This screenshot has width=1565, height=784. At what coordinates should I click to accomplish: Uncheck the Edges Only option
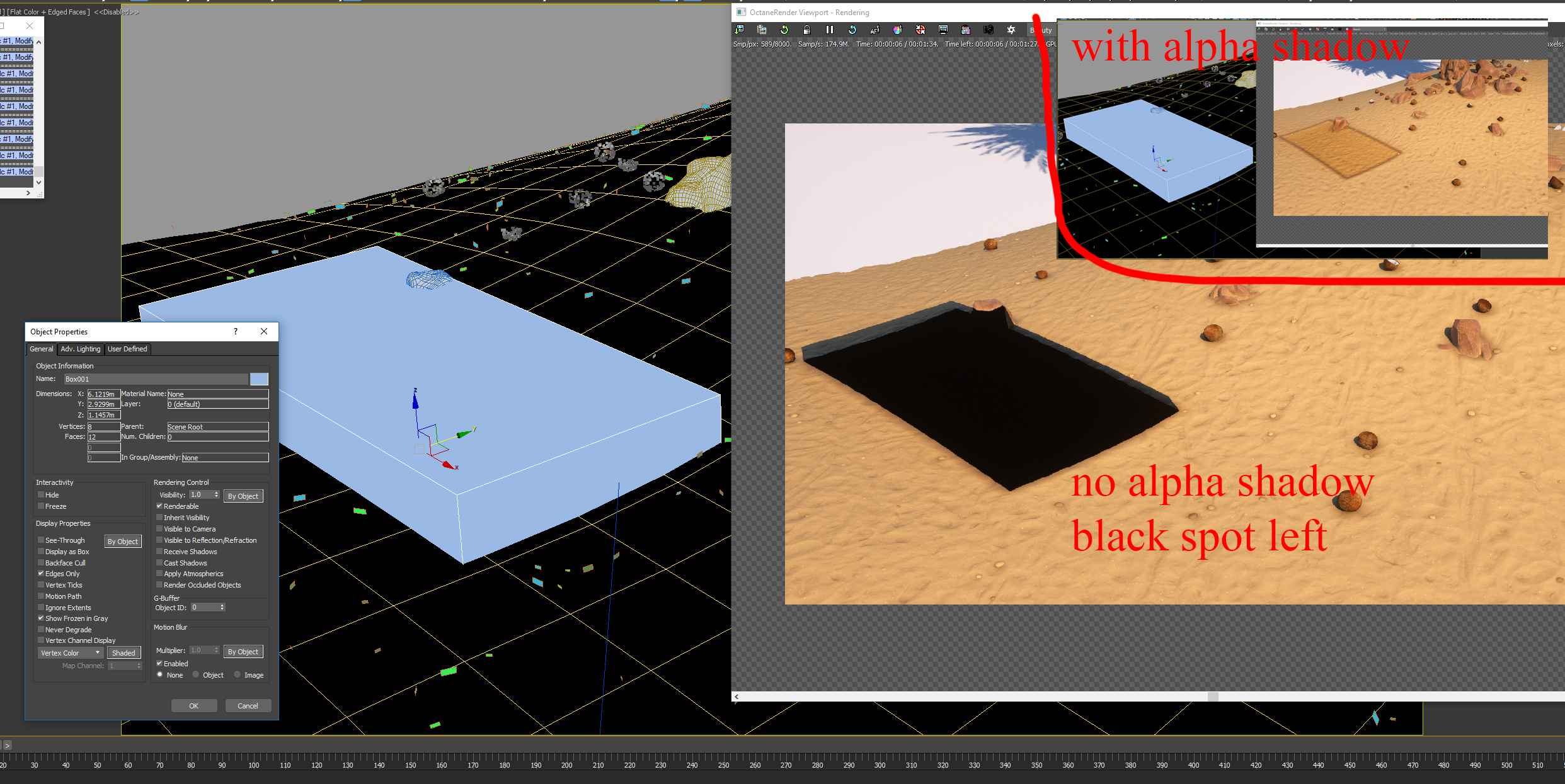(x=41, y=574)
